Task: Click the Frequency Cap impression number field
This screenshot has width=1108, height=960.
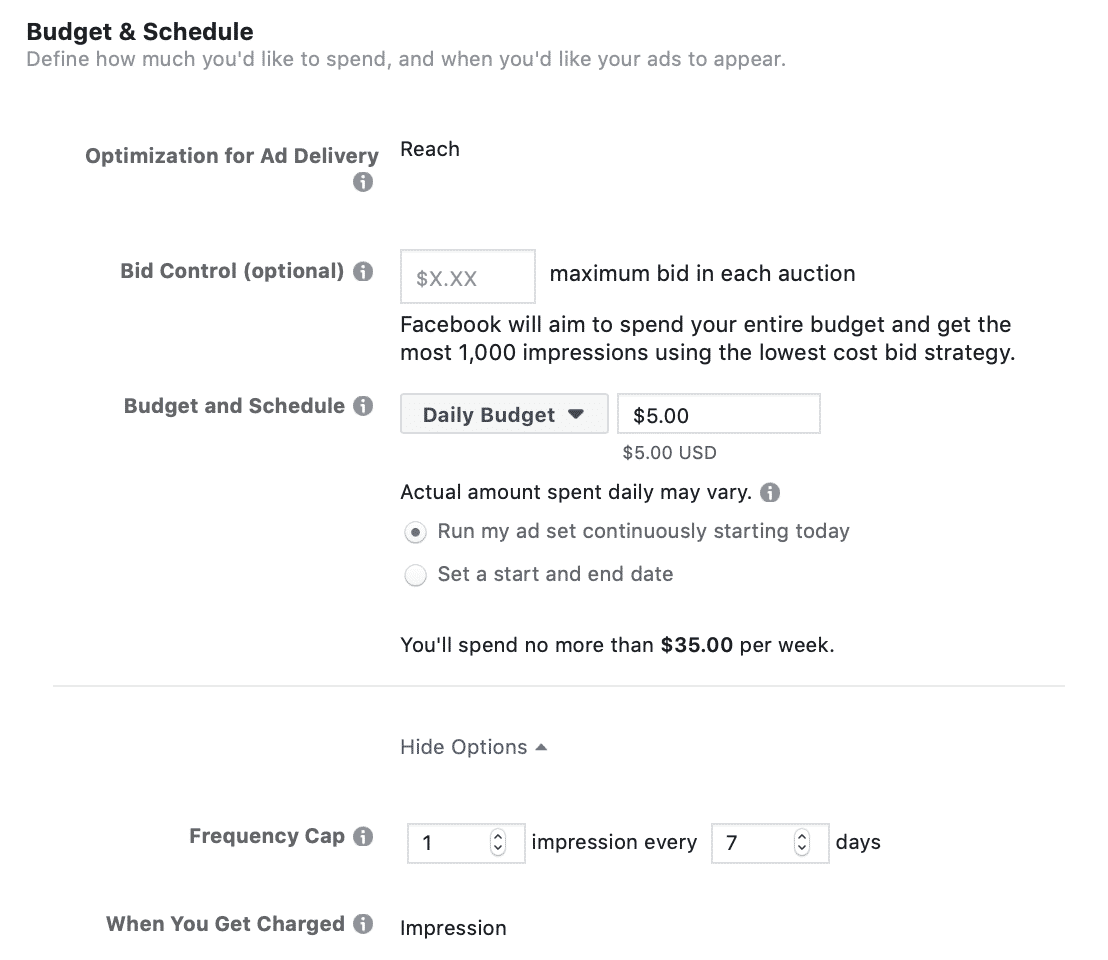Action: [x=466, y=843]
